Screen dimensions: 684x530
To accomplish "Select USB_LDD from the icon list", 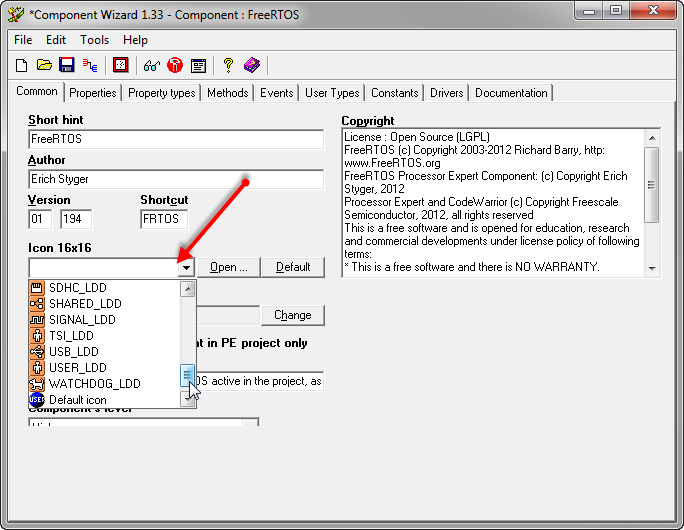I will (x=74, y=351).
